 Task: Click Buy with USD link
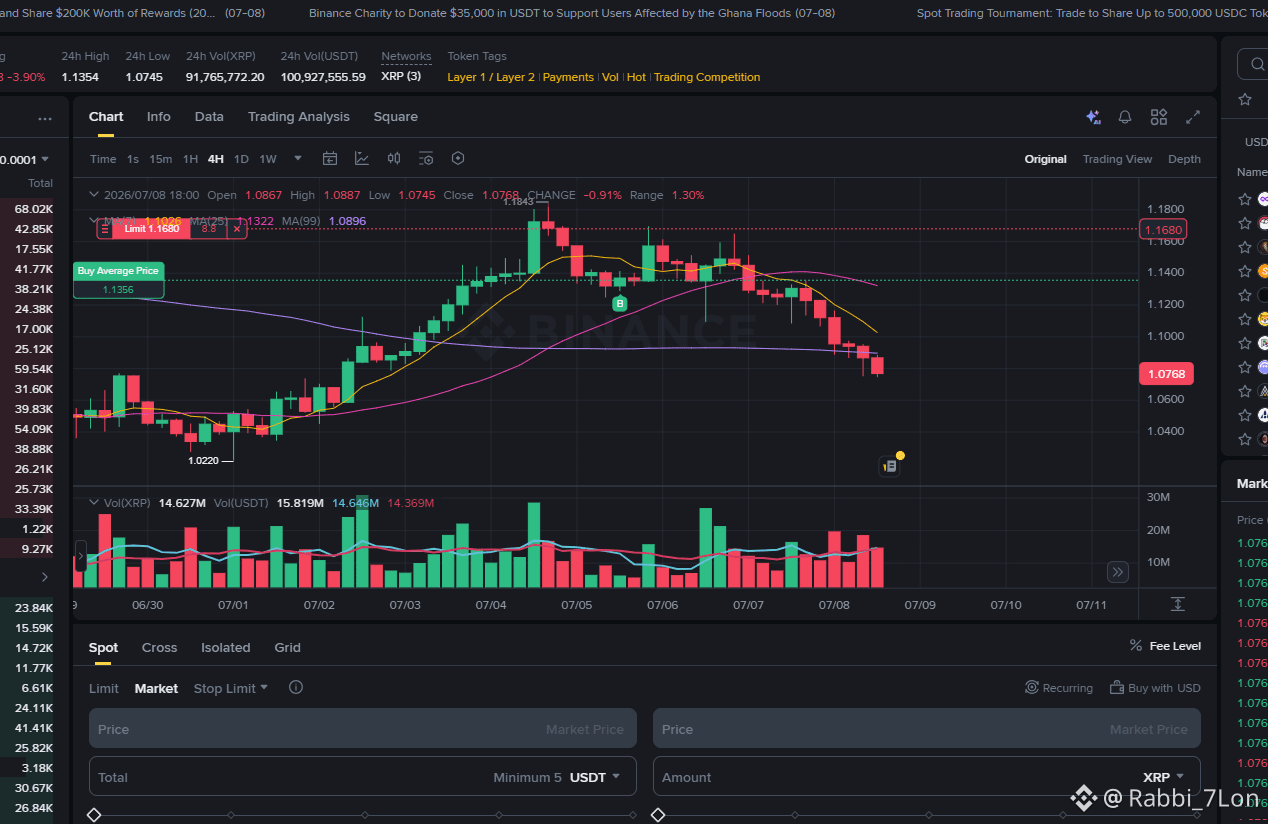point(1155,688)
